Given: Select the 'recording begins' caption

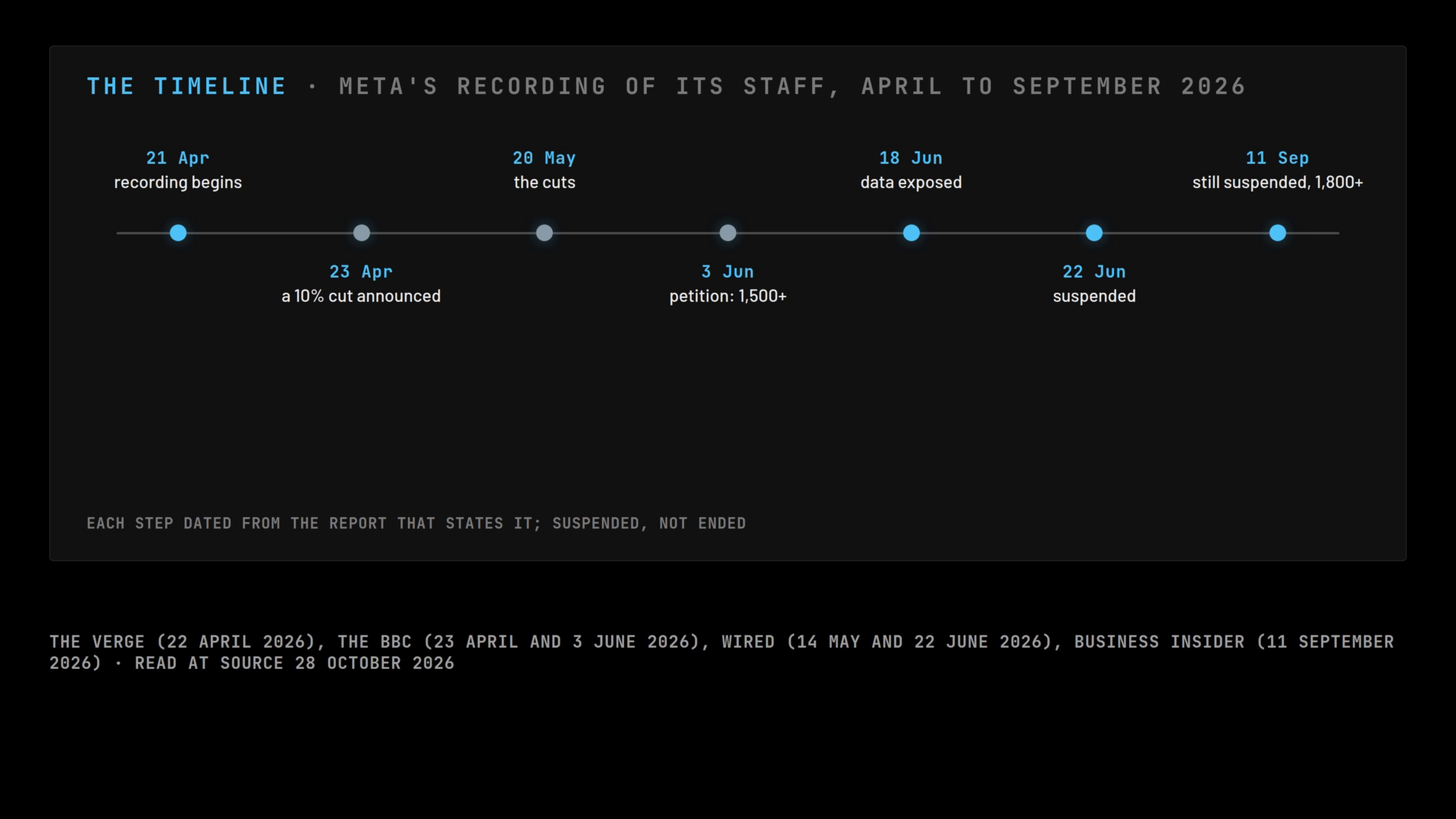Looking at the screenshot, I should coord(178,182).
